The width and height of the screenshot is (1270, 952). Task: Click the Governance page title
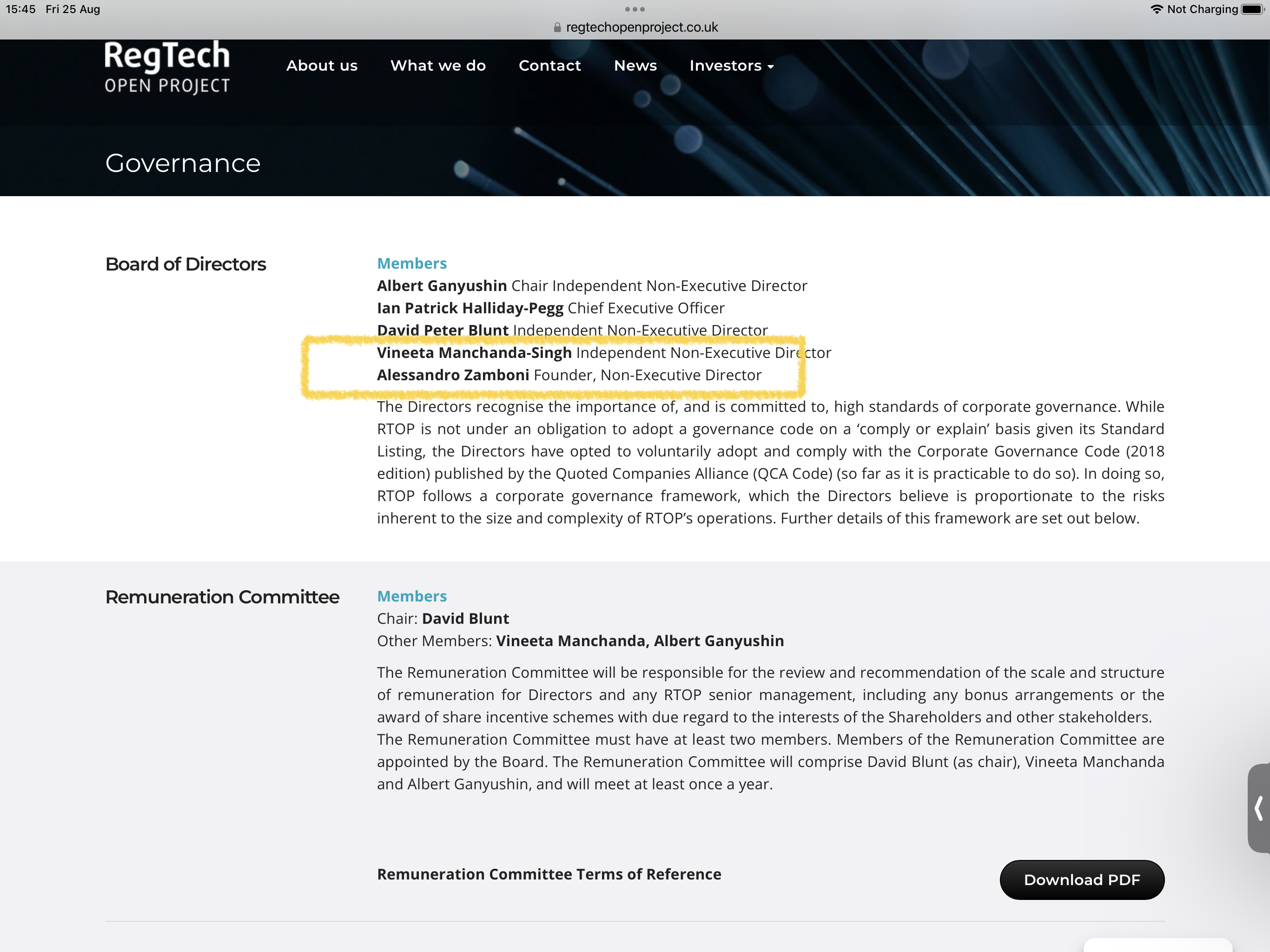point(183,164)
